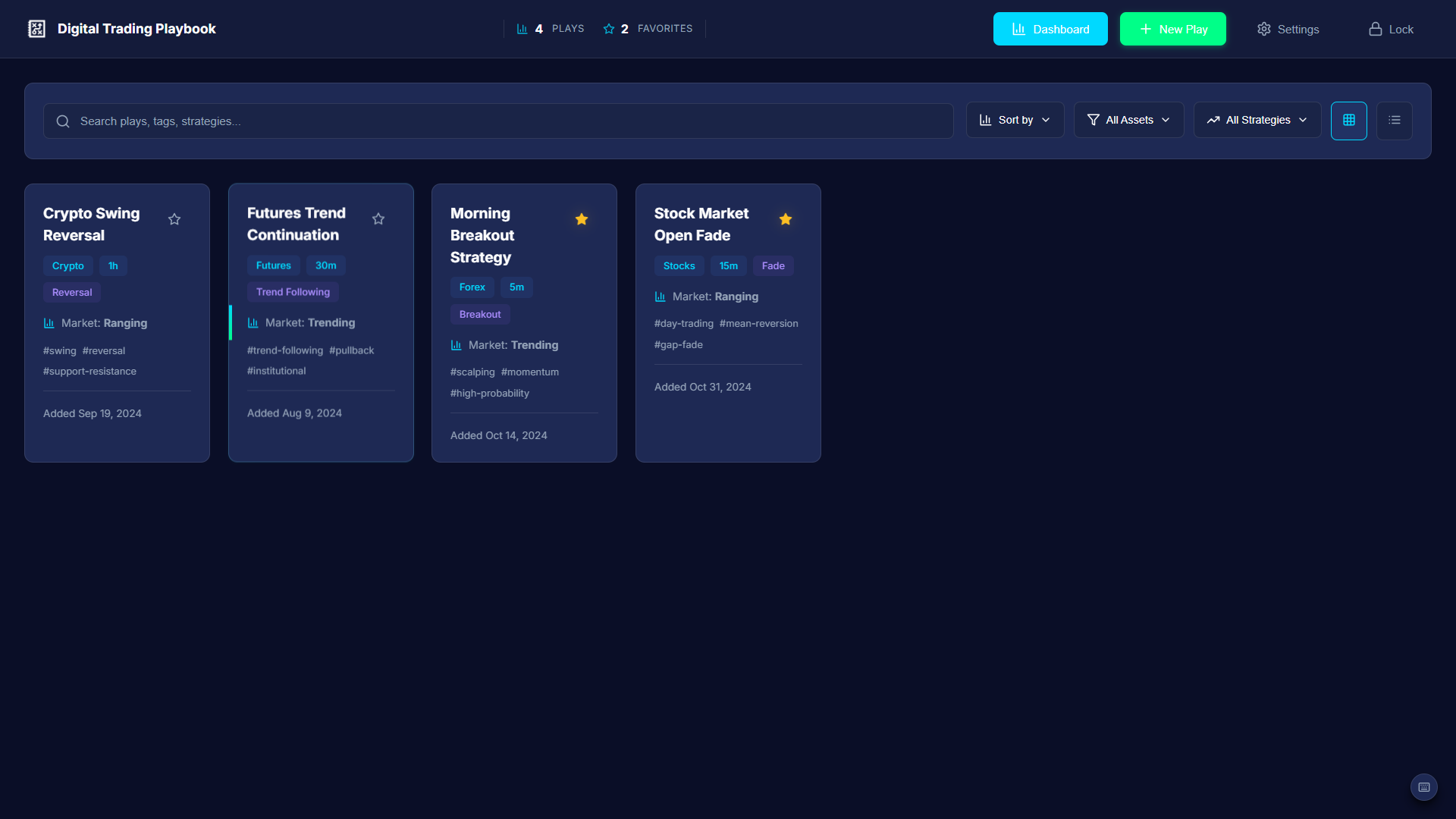Select the grid view icon
This screenshot has width=1456, height=819.
click(1348, 120)
